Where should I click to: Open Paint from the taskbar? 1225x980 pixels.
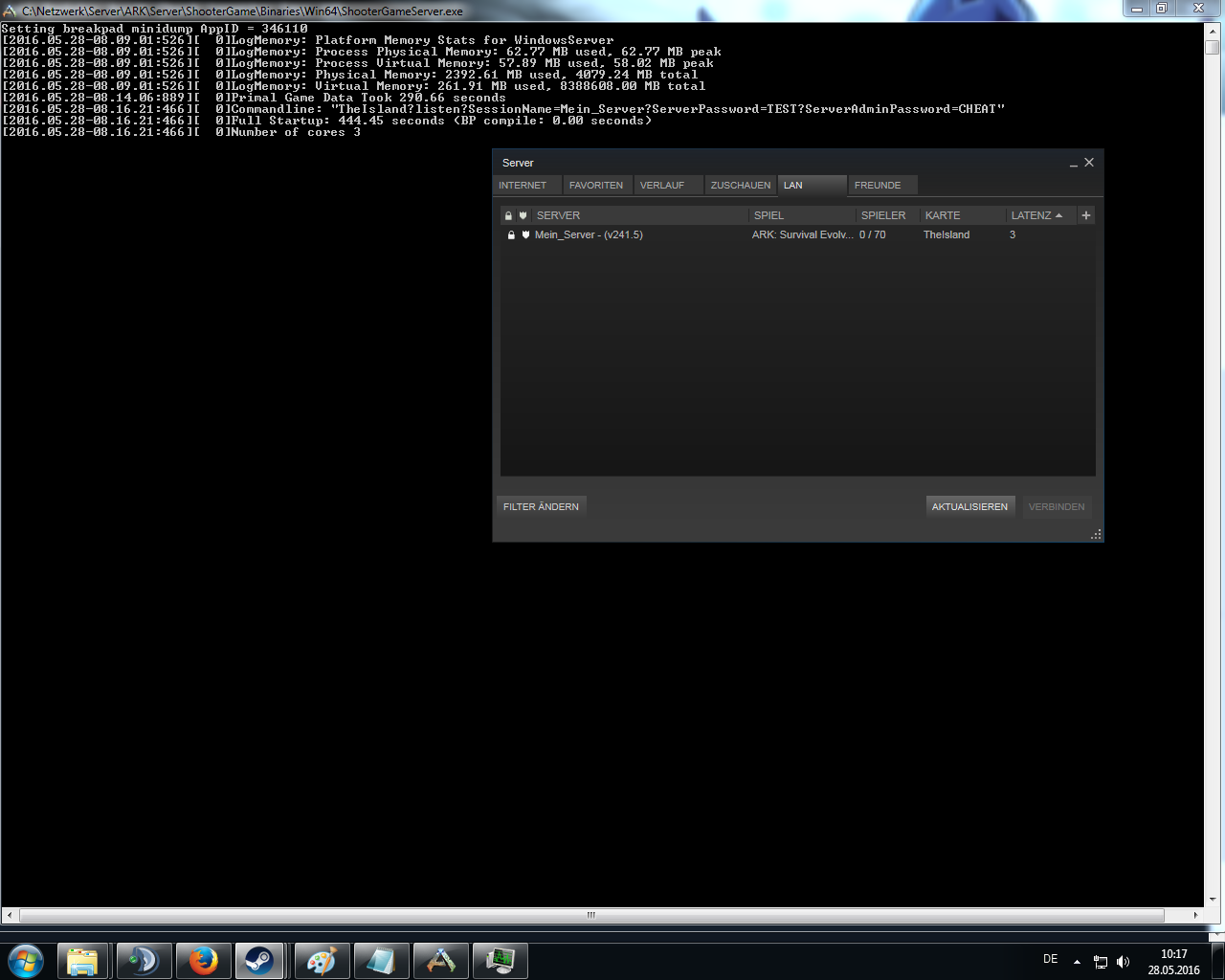coord(322,961)
